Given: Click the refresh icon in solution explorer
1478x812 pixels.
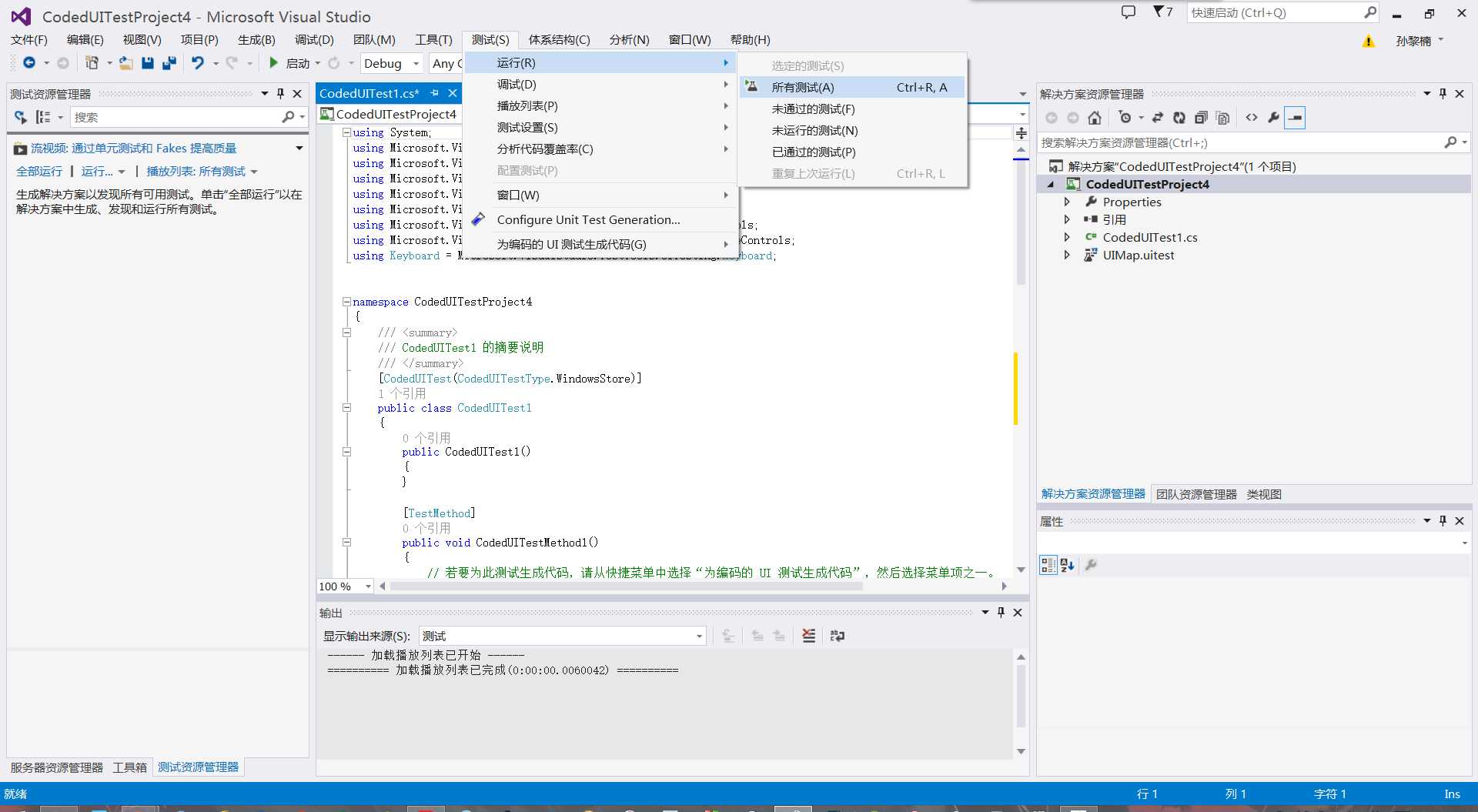Looking at the screenshot, I should click(x=1179, y=118).
